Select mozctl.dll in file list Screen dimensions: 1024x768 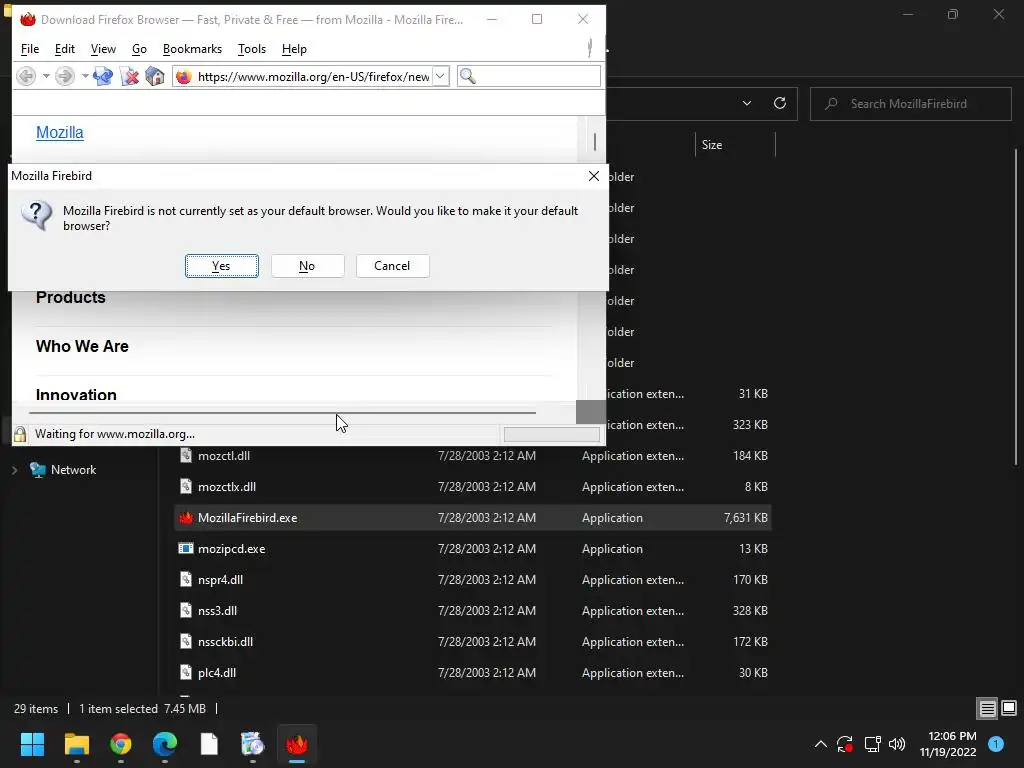pyautogui.click(x=473, y=456)
